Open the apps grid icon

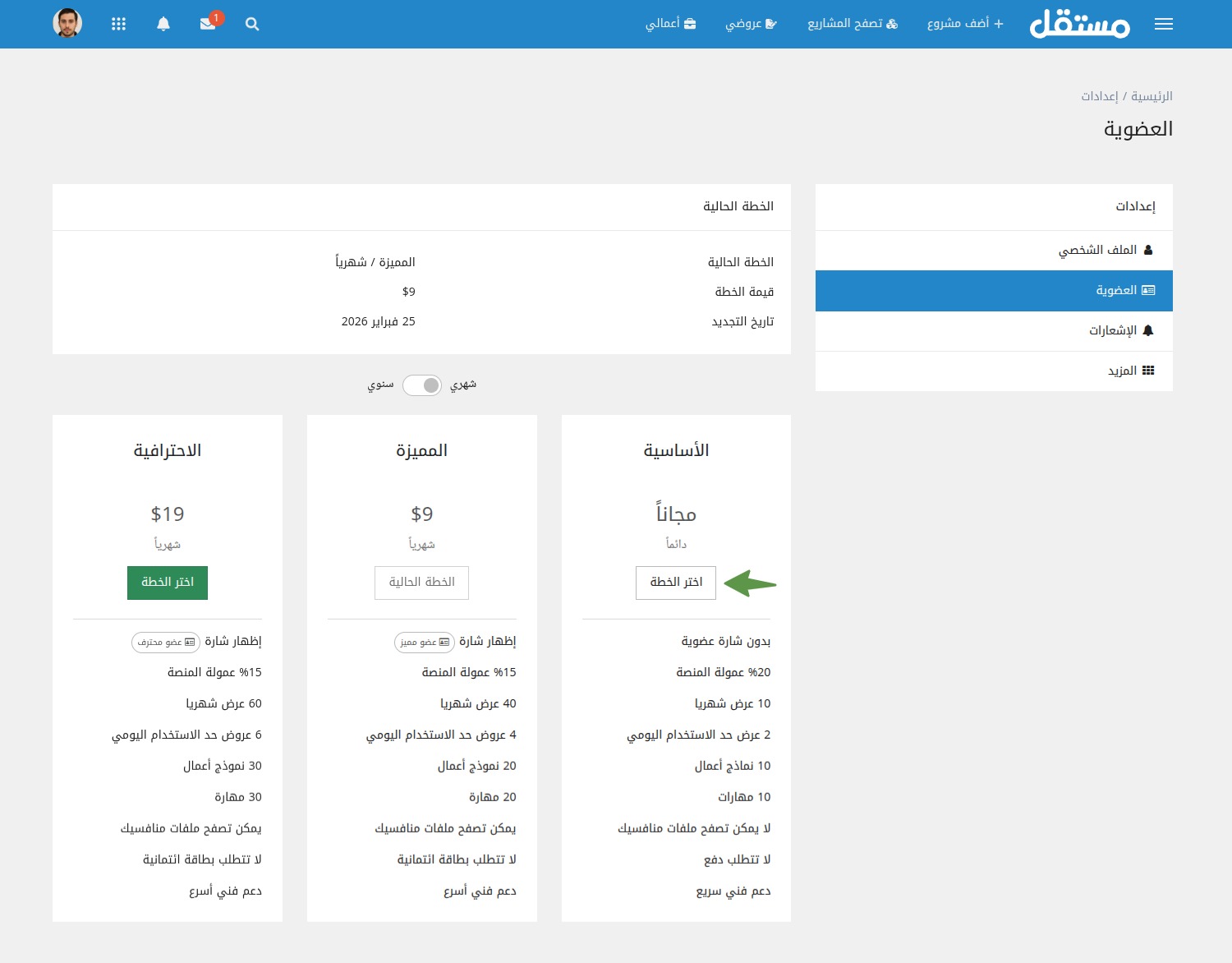[x=118, y=24]
